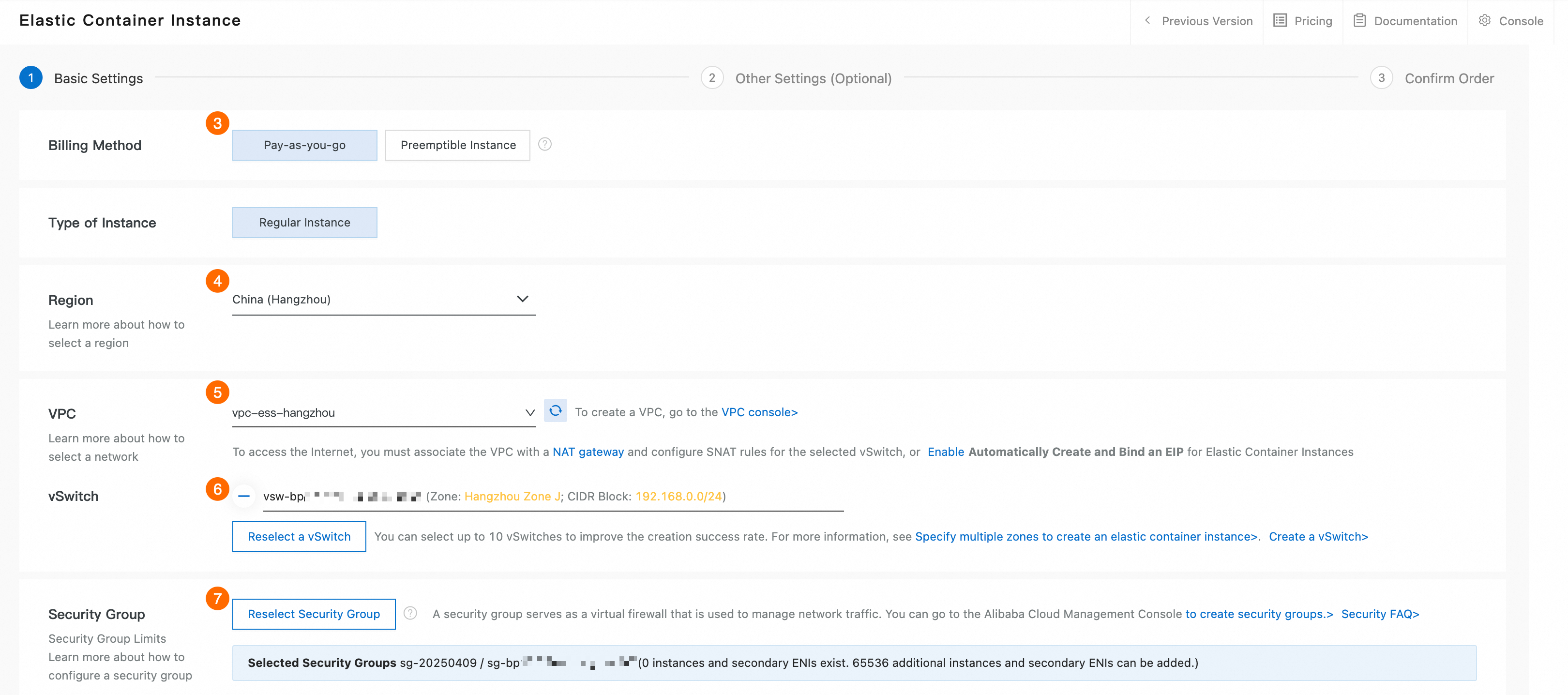Select Pay-as-you-go billing method

point(304,145)
